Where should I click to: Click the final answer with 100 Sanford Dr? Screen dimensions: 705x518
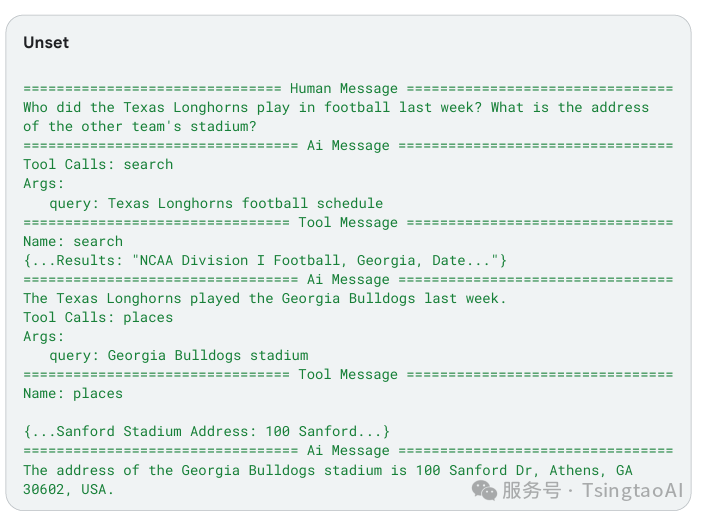(328, 480)
